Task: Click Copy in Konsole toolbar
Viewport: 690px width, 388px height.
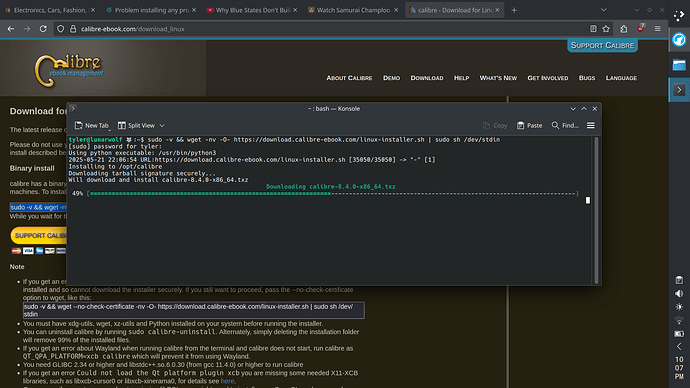Action: click(x=495, y=125)
